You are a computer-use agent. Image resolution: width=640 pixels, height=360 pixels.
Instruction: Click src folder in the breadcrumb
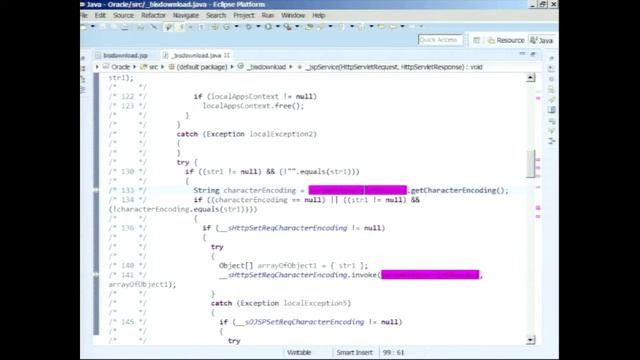149,67
